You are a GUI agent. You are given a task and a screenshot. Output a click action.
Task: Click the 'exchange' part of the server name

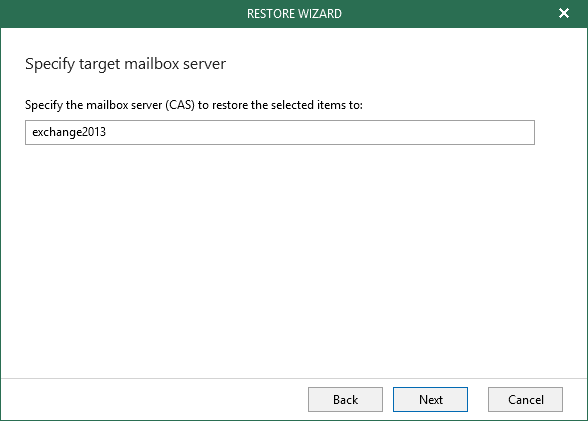pos(56,133)
